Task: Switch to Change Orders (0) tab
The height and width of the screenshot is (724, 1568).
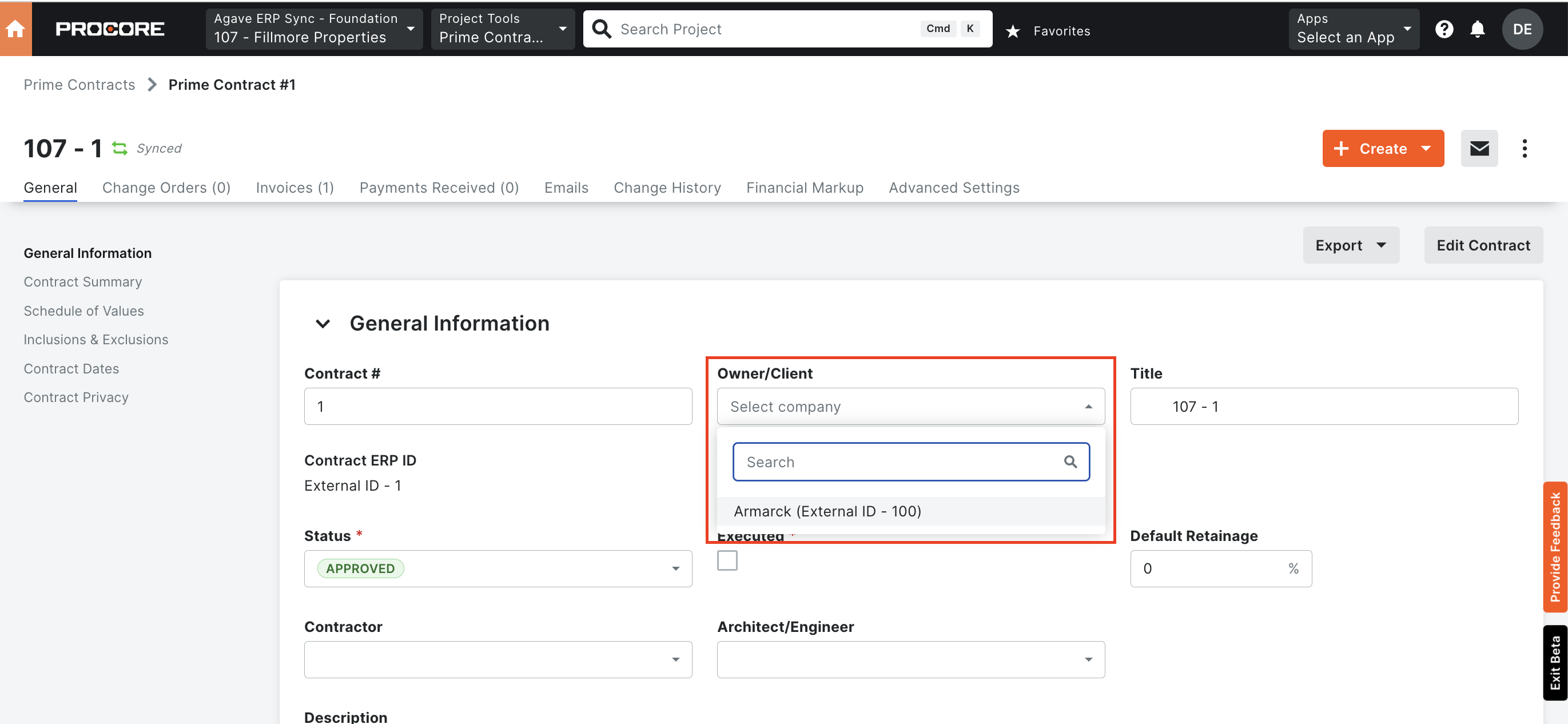Action: tap(166, 188)
